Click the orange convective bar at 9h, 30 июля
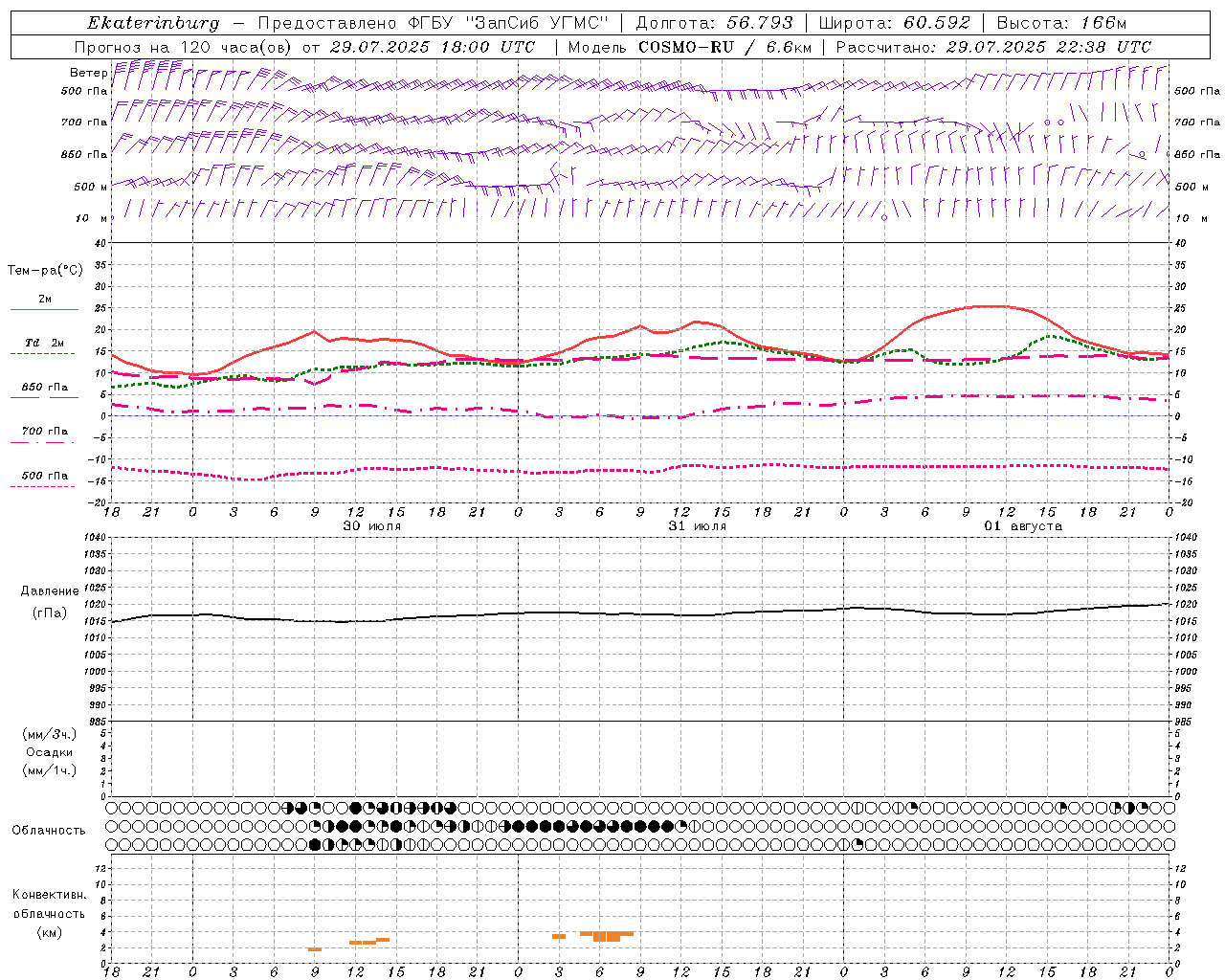The image size is (1225, 980). pos(315,949)
